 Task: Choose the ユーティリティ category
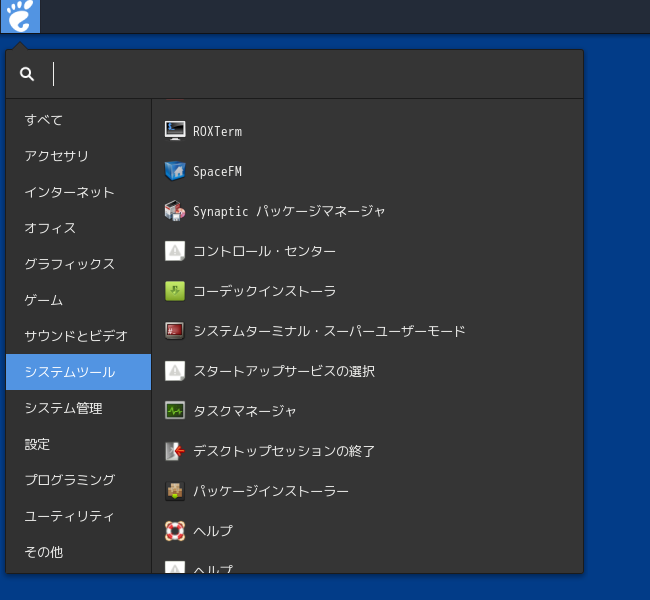coord(78,516)
